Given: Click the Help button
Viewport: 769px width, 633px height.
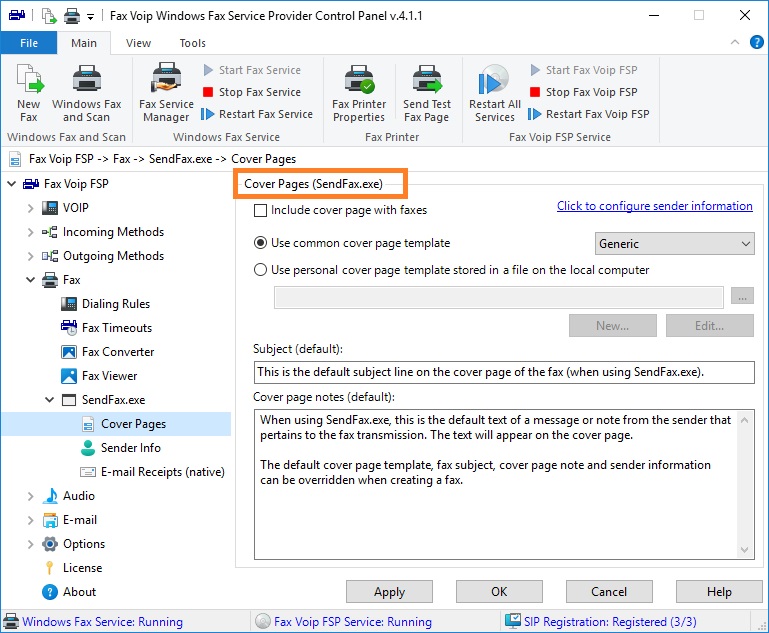Looking at the screenshot, I should pos(719,592).
